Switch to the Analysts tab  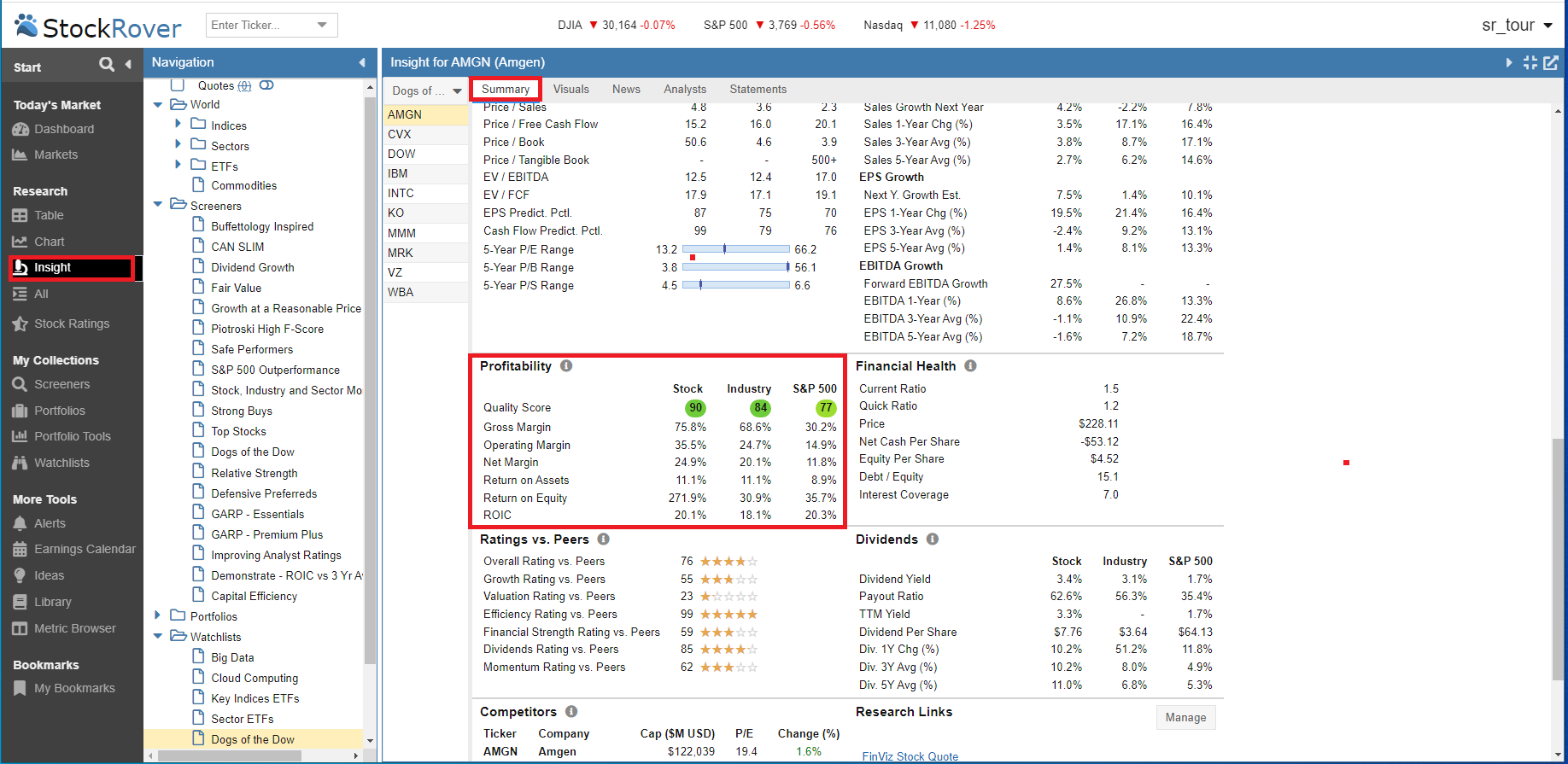(685, 89)
